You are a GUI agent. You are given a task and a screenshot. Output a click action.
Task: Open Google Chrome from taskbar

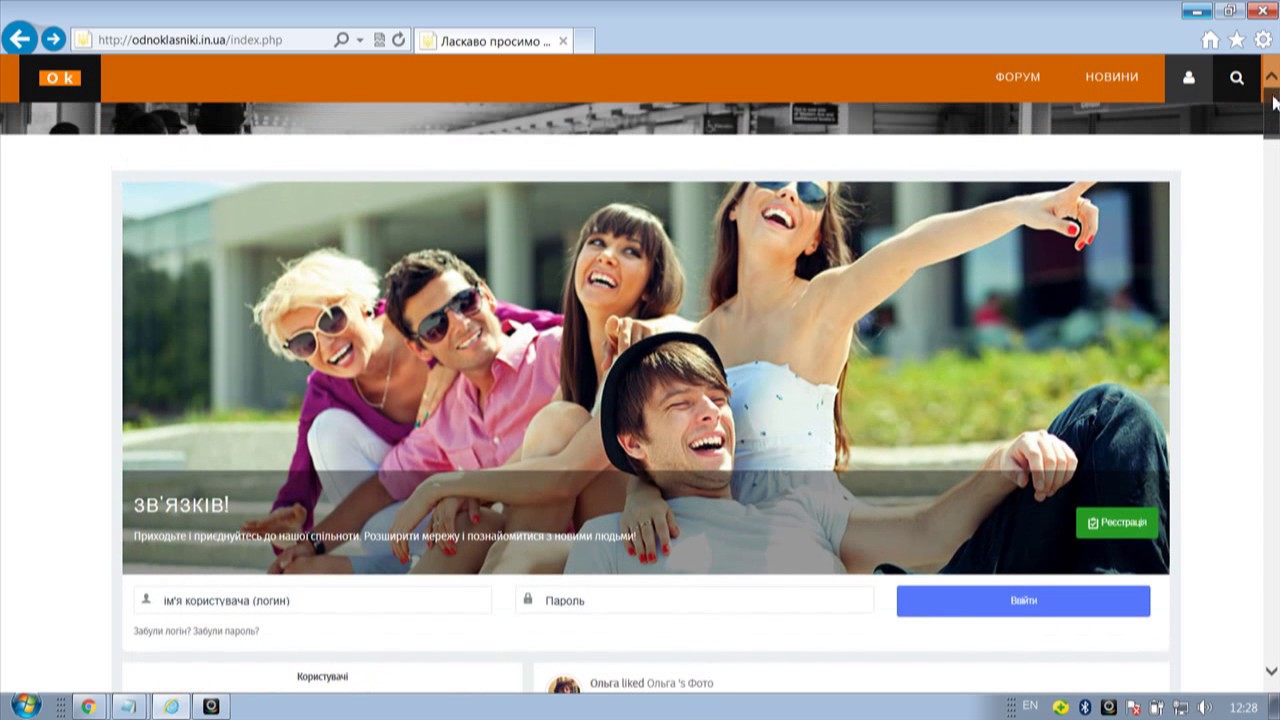88,706
